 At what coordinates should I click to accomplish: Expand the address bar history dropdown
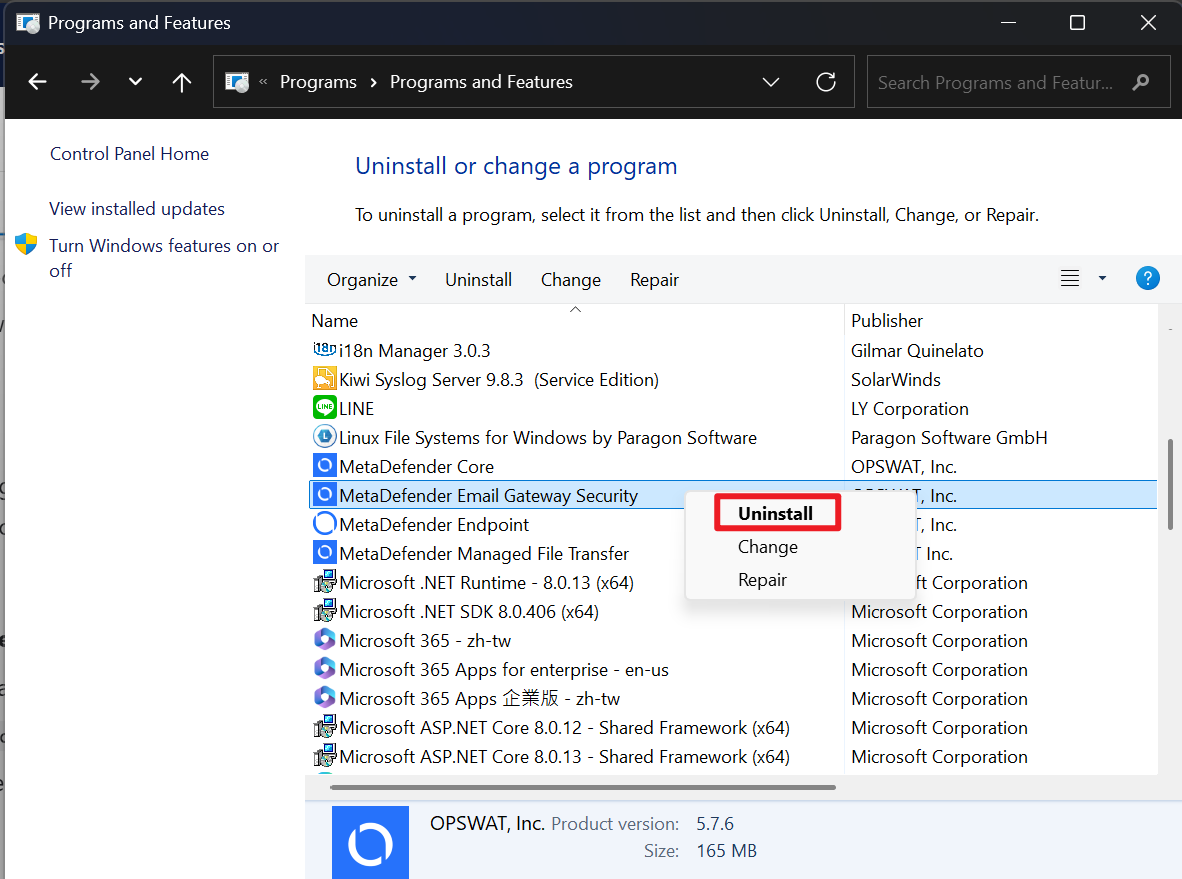(x=770, y=81)
